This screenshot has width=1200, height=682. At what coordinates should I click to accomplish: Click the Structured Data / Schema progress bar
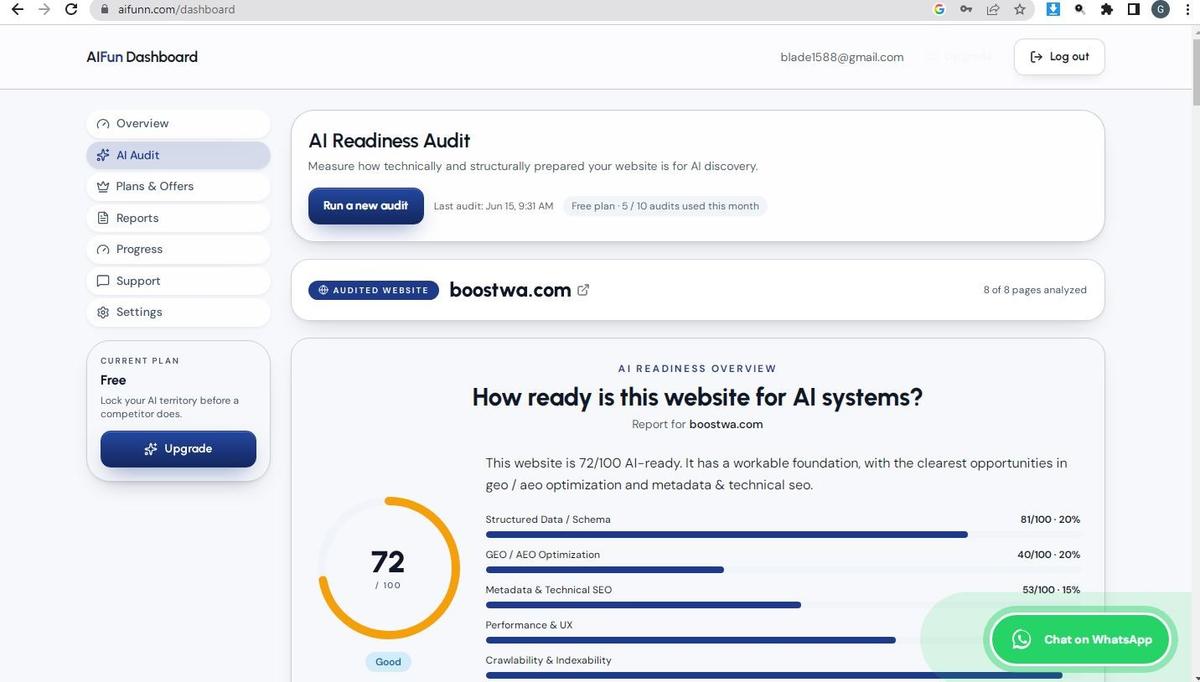[783, 534]
